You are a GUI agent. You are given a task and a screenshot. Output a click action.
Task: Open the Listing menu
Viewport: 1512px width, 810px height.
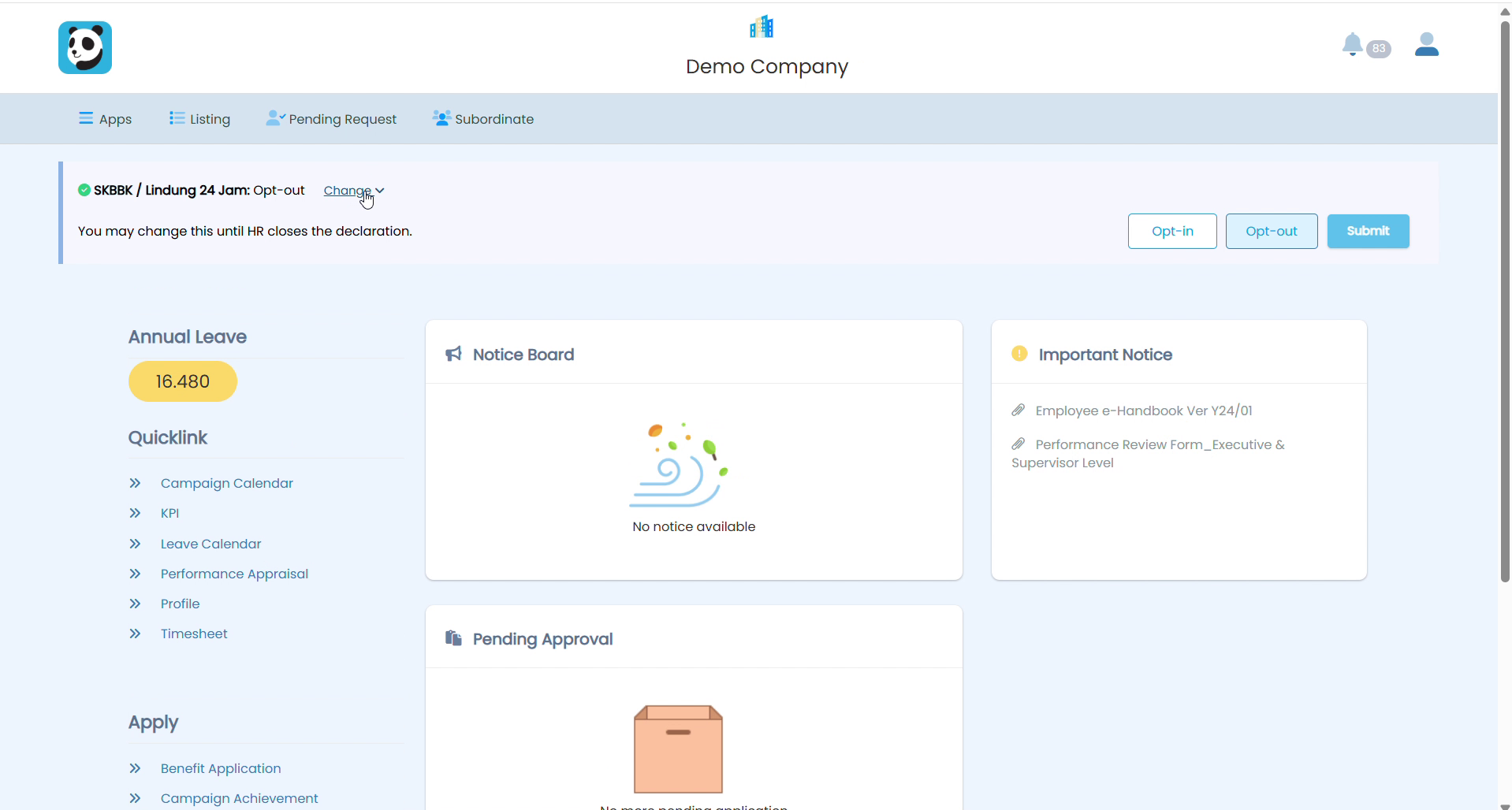coord(199,119)
